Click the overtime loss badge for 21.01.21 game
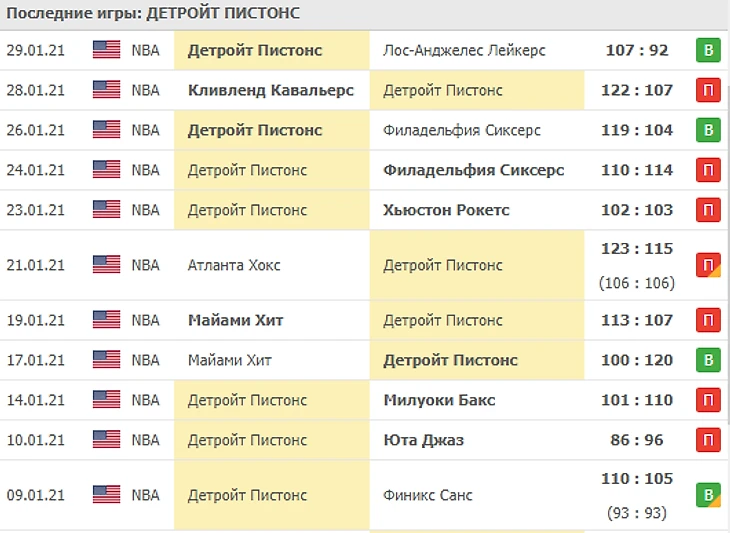 pyautogui.click(x=708, y=265)
